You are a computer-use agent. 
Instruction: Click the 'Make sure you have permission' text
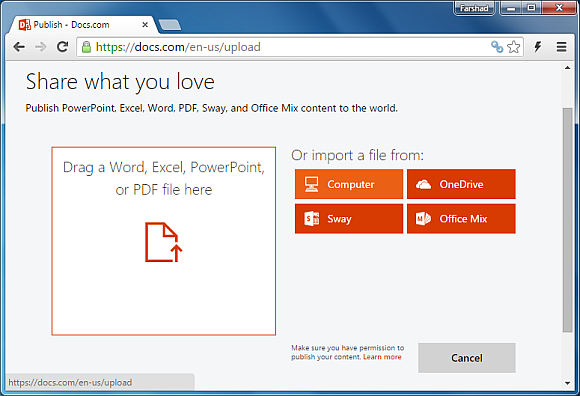(348, 352)
